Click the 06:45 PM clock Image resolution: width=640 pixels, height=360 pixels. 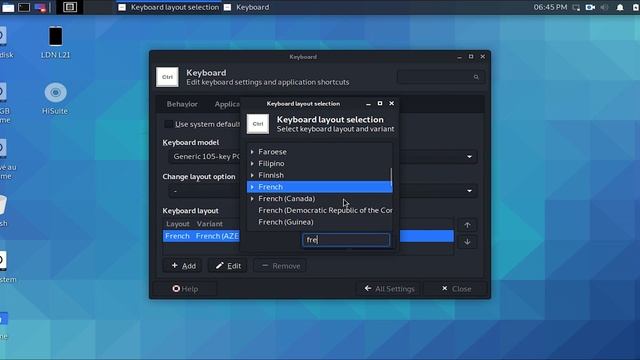(550, 7)
